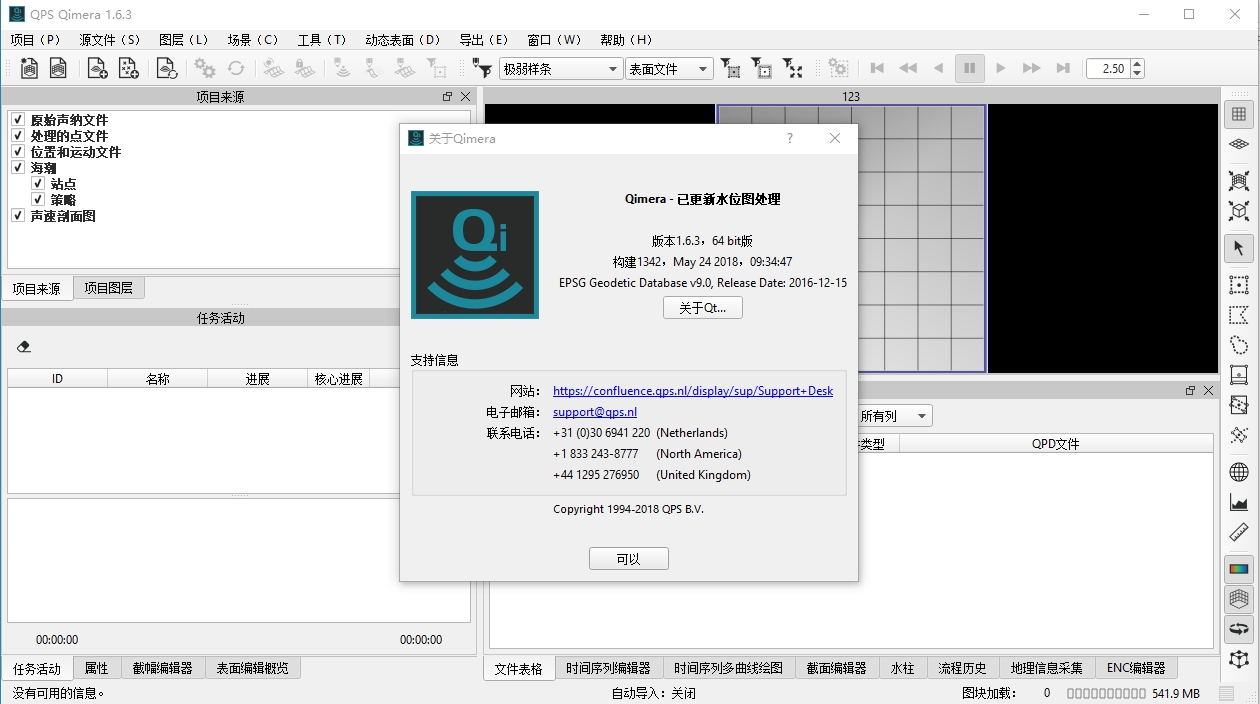The height and width of the screenshot is (704, 1260).
Task: Click the surface refresh document toolbar icon
Action: [166, 68]
